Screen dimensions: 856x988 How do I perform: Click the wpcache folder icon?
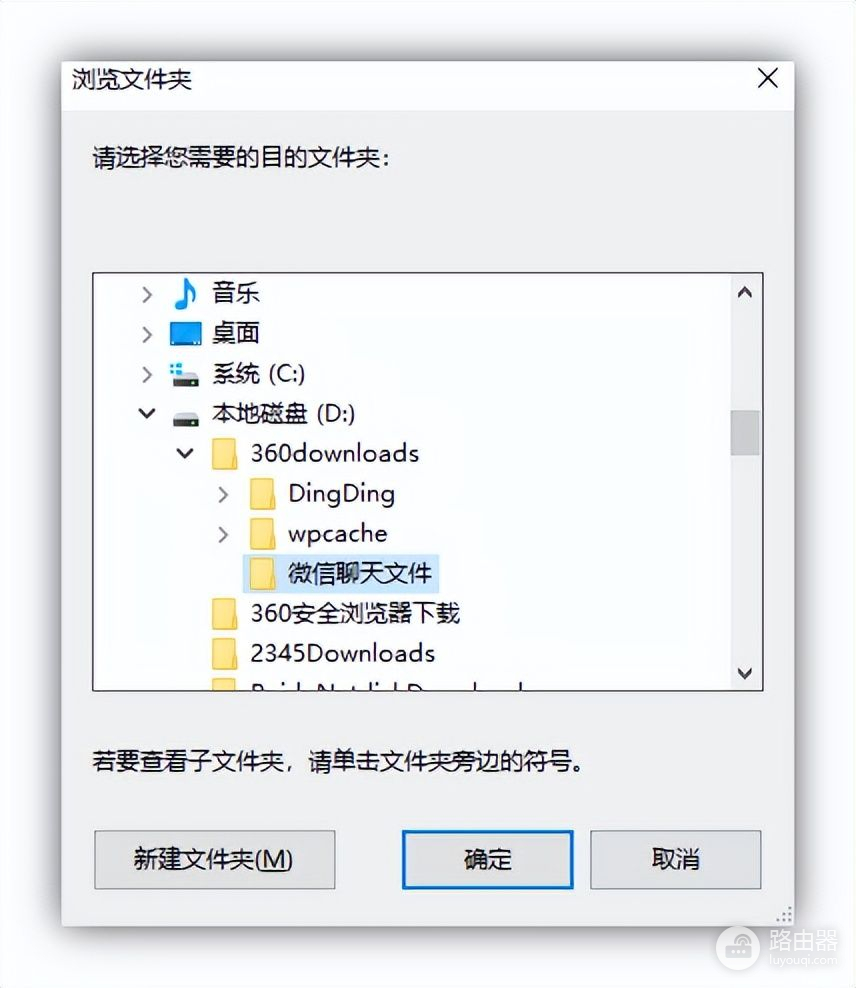[x=262, y=534]
